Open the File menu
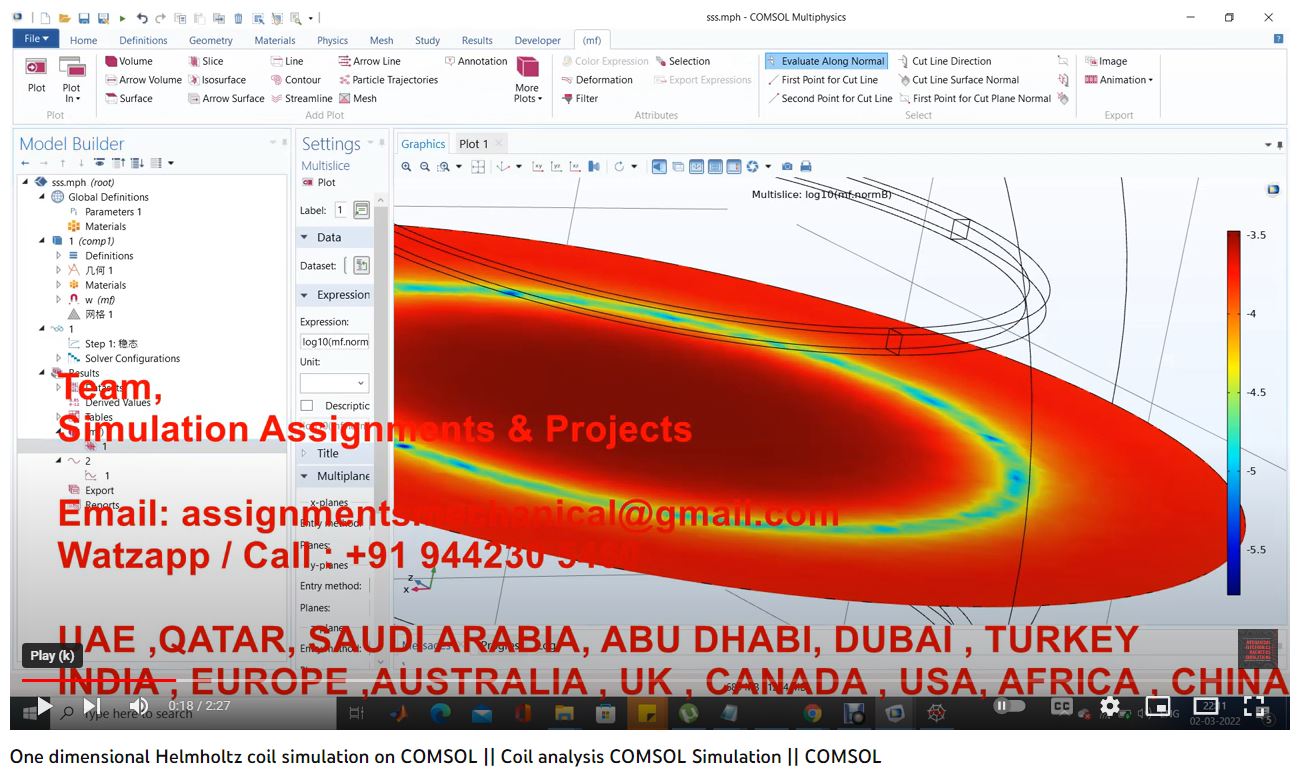This screenshot has height=777, width=1298. coord(36,39)
